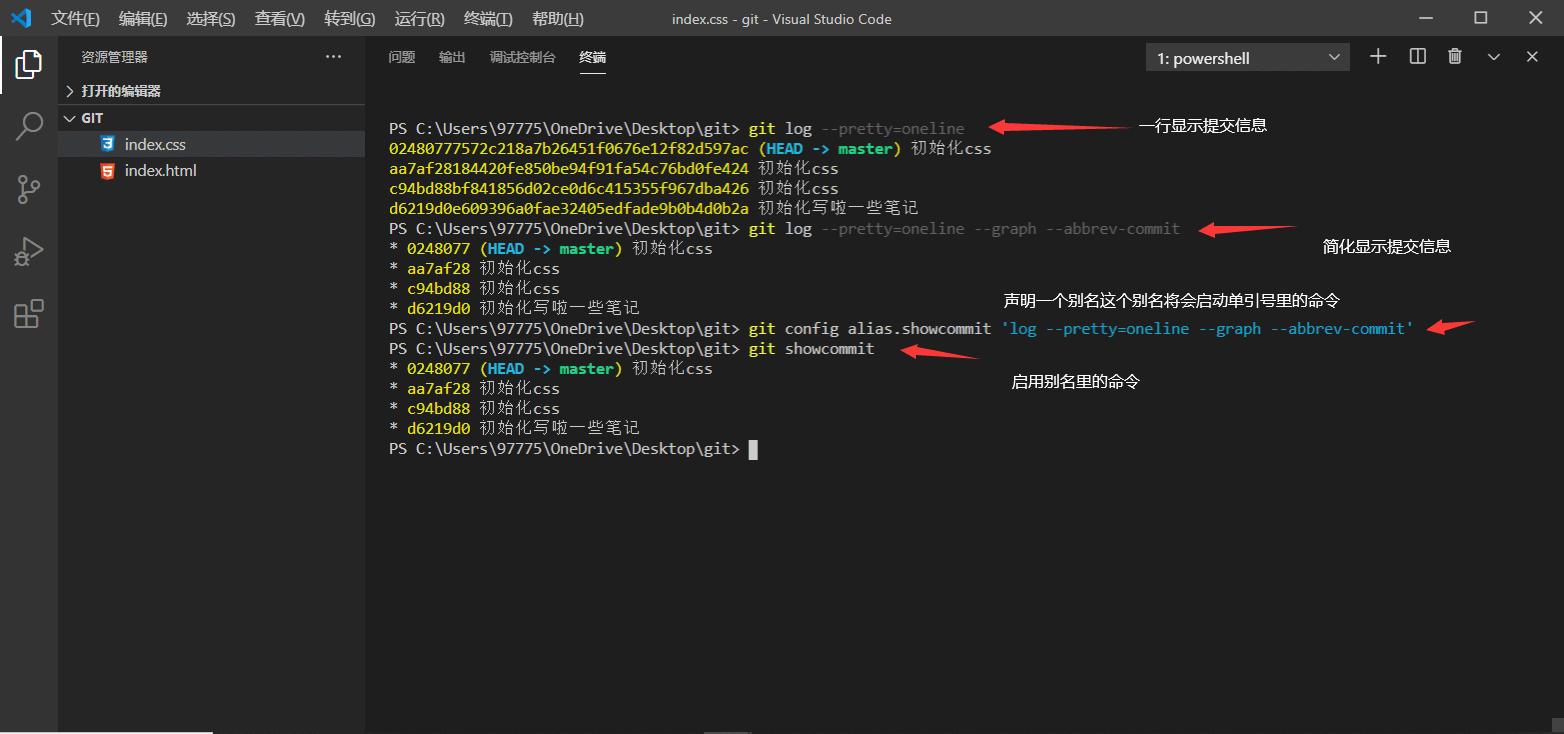
Task: Click the CSS file icon for index.css
Action: (x=107, y=144)
